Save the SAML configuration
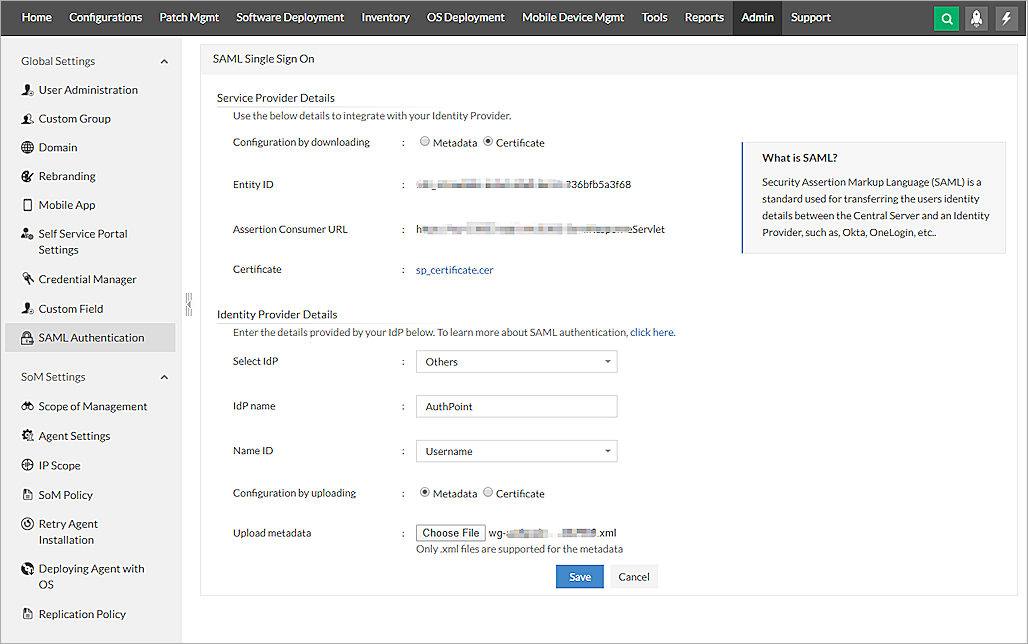 (579, 576)
